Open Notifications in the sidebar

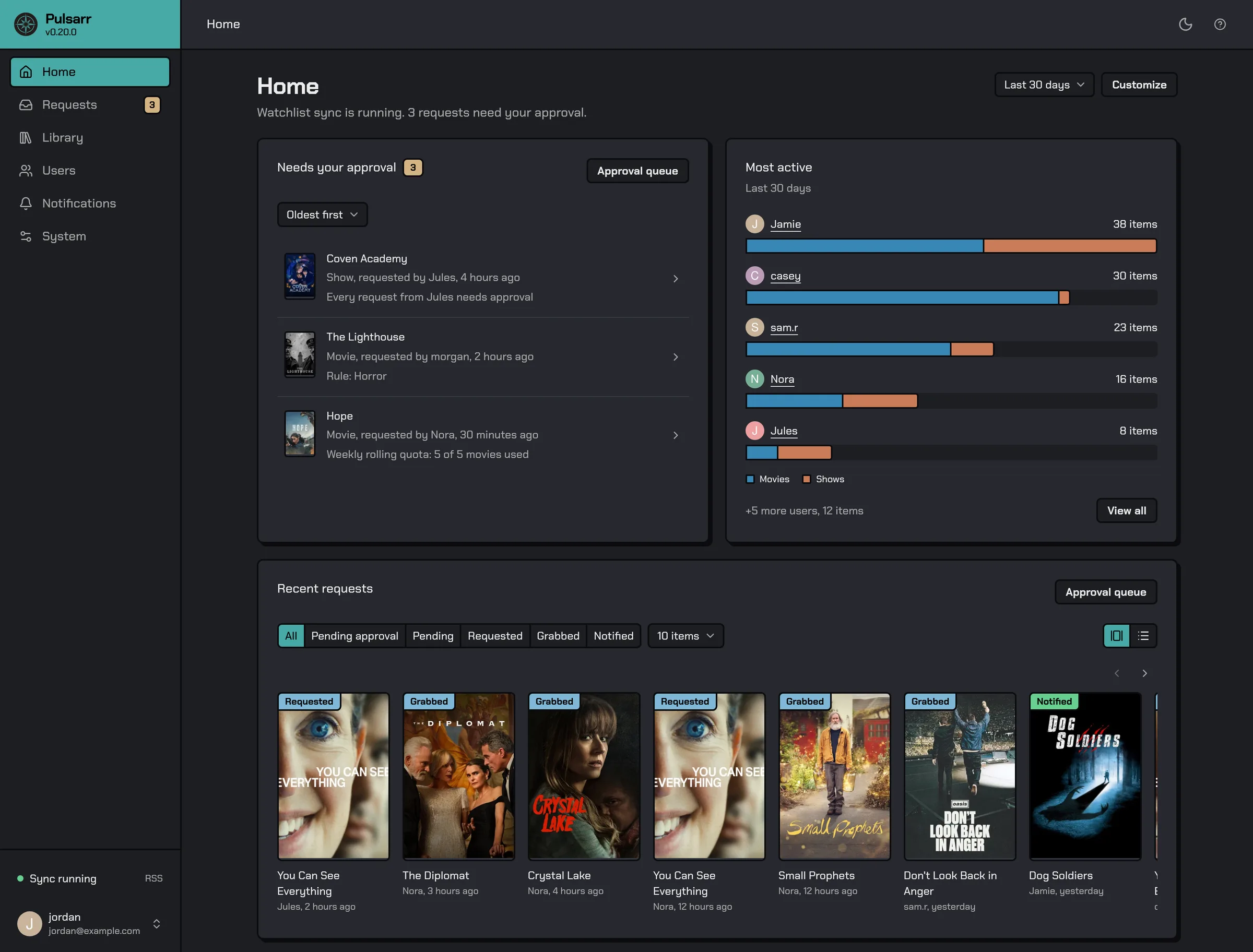click(x=90, y=204)
